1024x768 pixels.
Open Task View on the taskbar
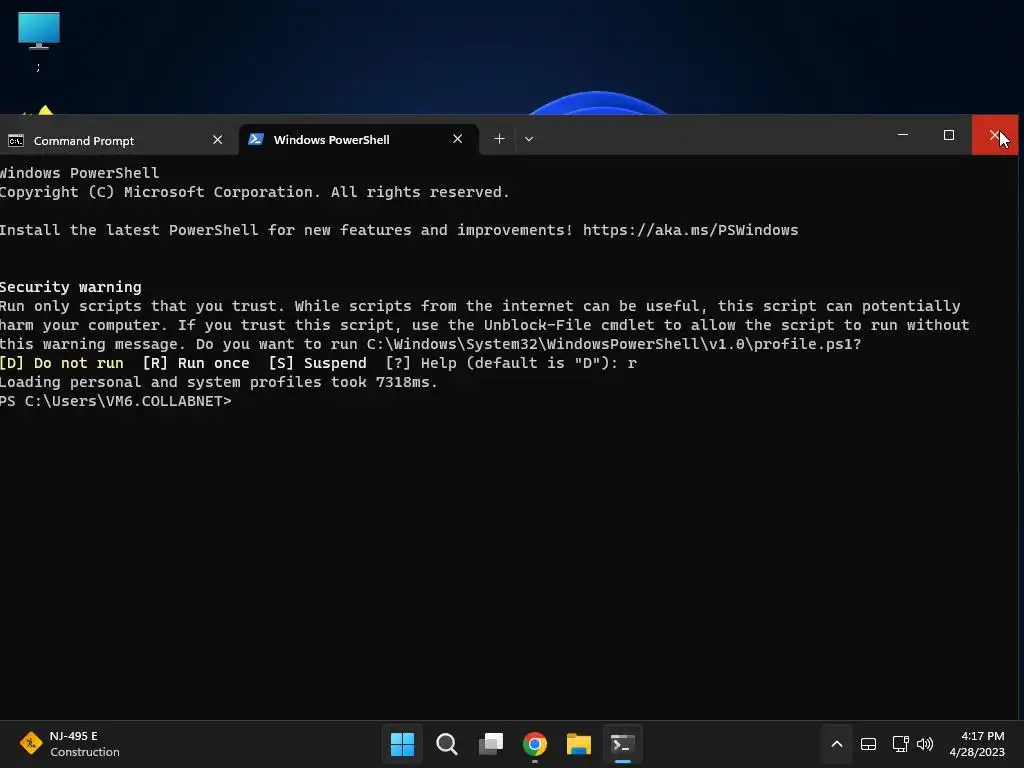tap(491, 744)
